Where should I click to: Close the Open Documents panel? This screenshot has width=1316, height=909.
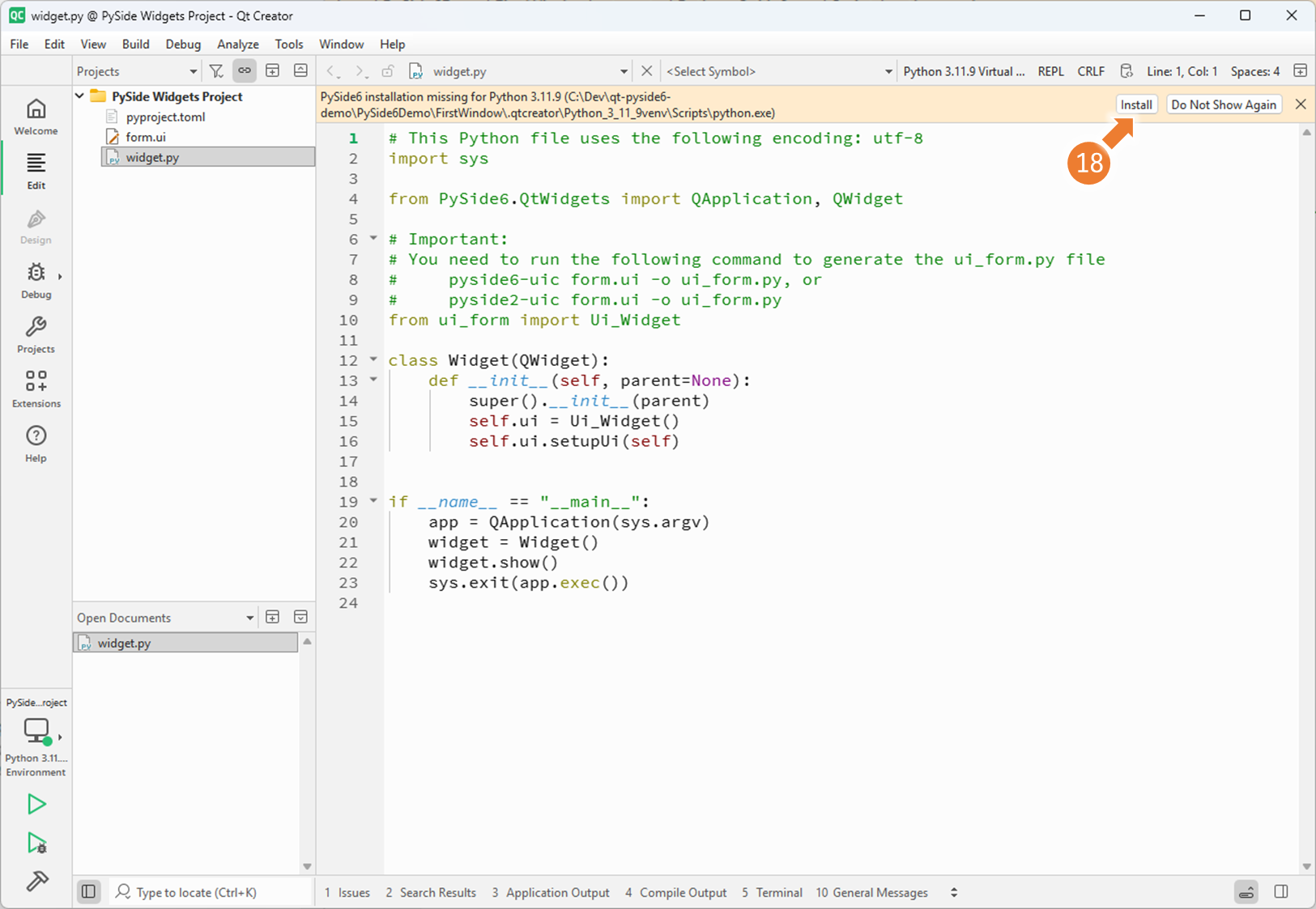click(300, 618)
